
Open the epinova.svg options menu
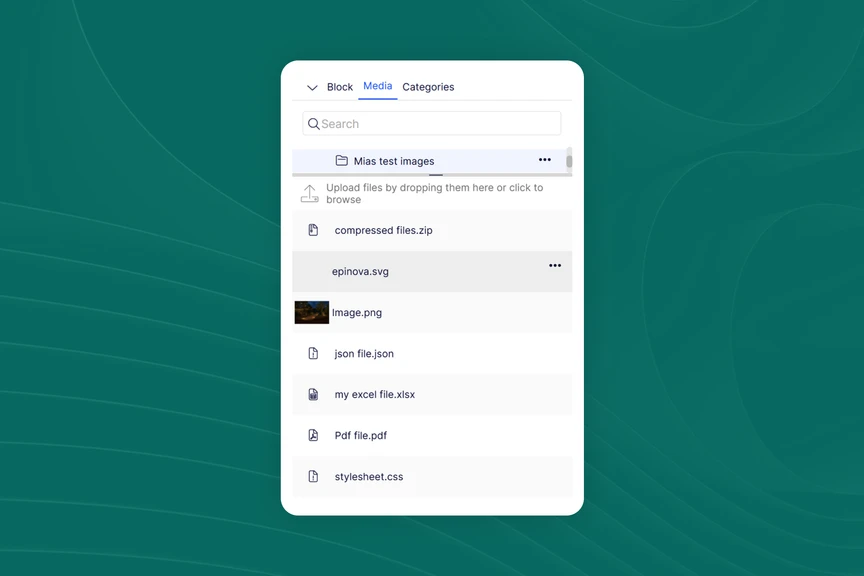tap(555, 266)
